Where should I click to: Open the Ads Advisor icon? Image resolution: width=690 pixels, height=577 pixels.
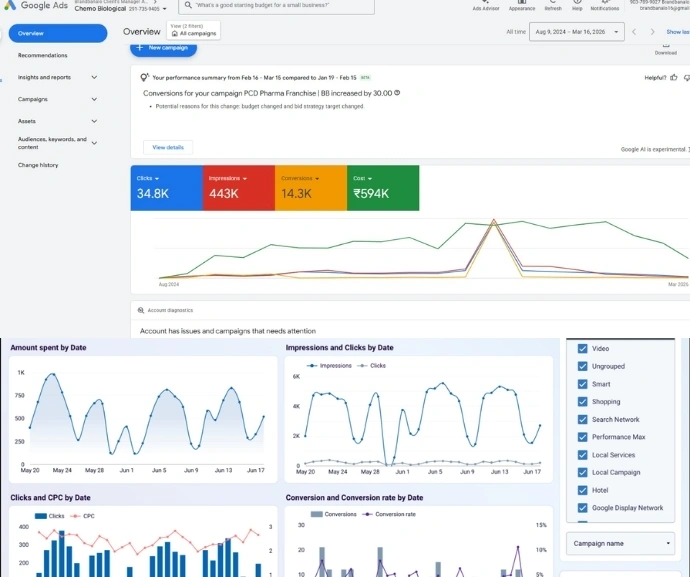486,4
